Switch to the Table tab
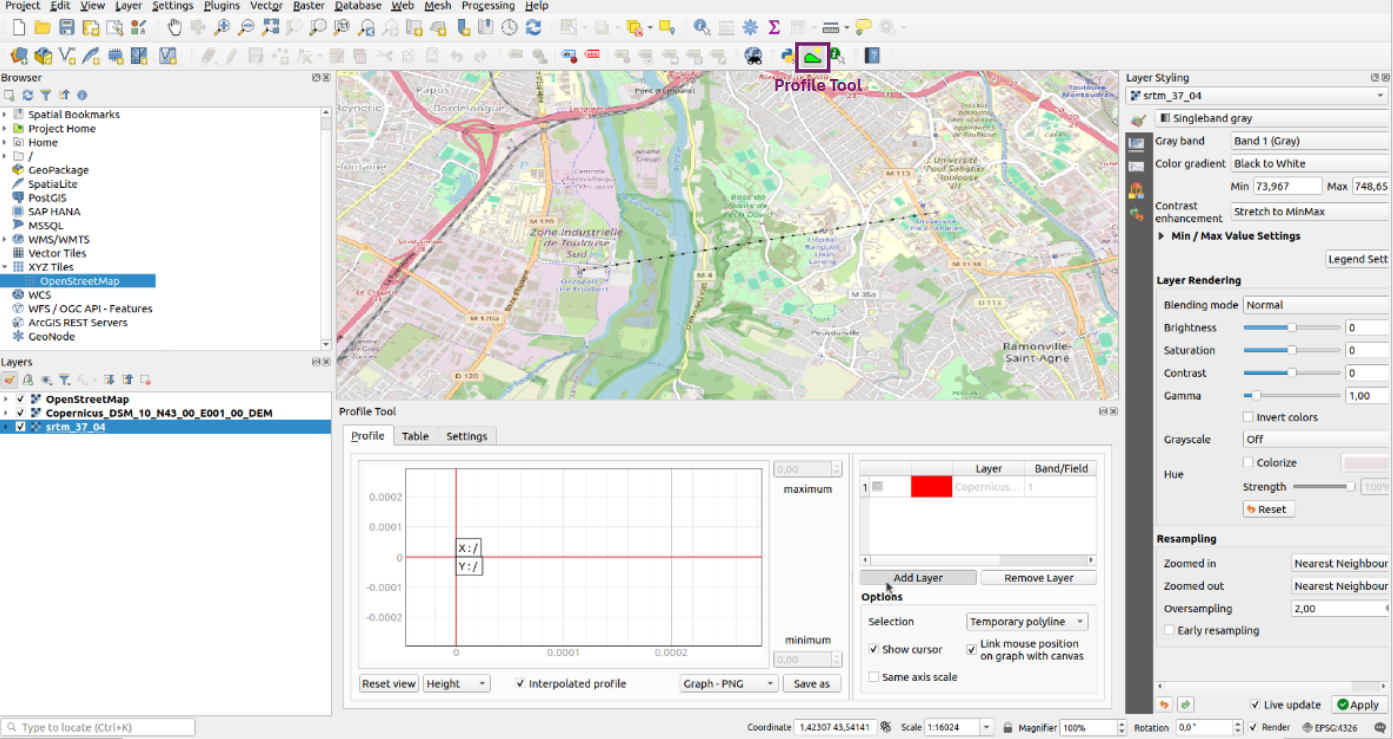This screenshot has width=1393, height=739. click(x=415, y=436)
